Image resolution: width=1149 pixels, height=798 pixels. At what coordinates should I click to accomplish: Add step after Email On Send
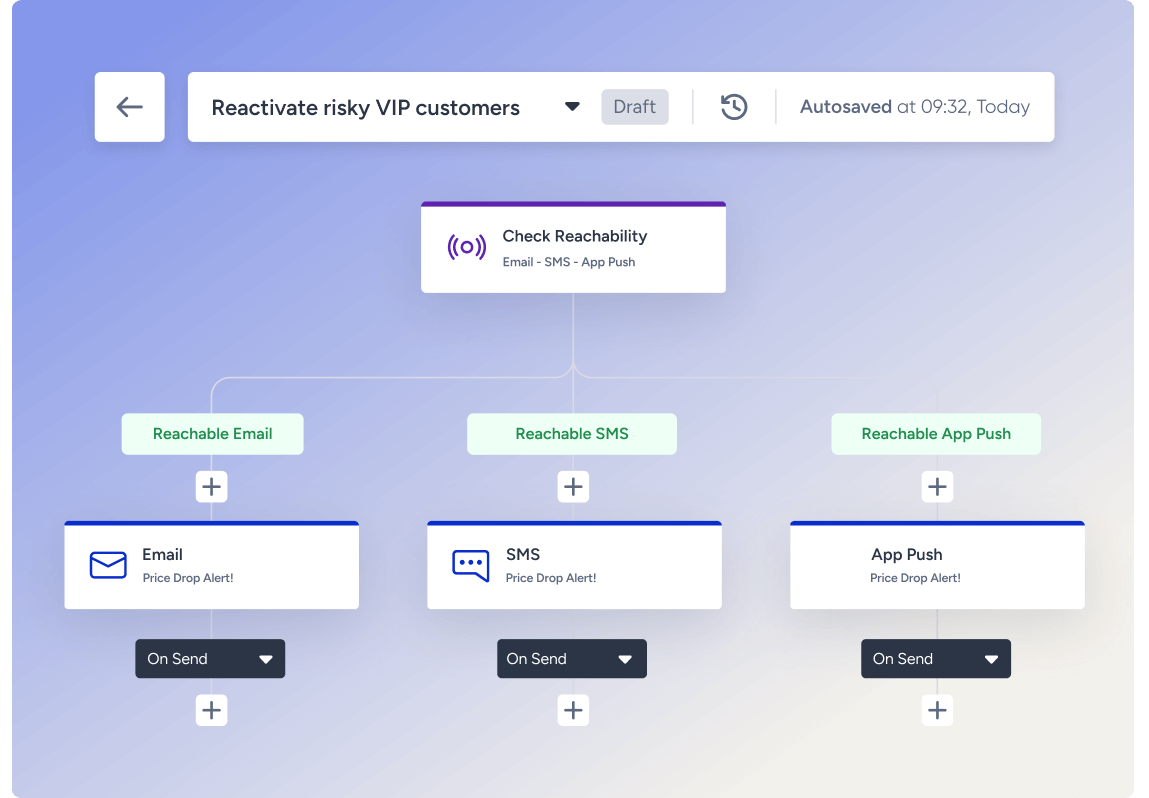pos(211,710)
